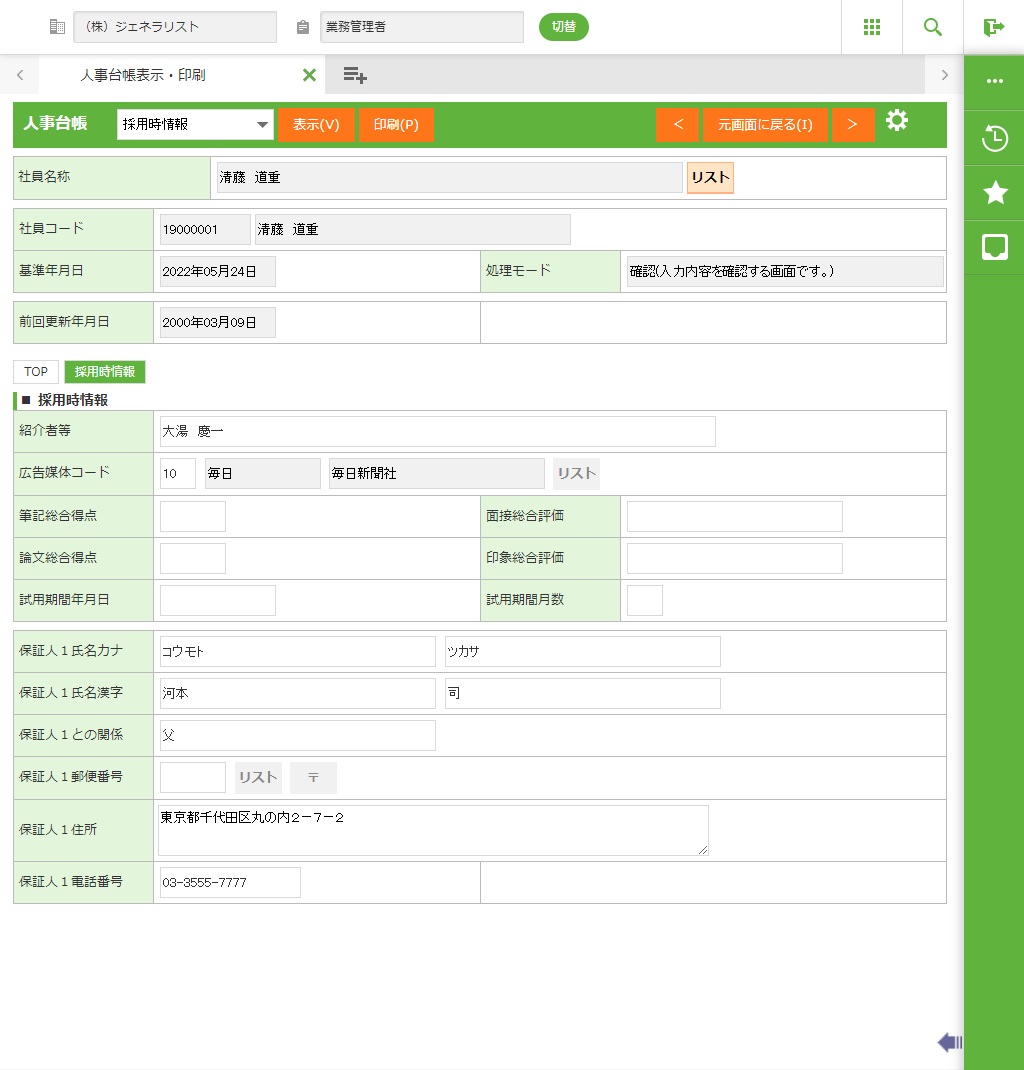Image resolution: width=1024 pixels, height=1070 pixels.
Task: Click the 社員コード field 19000001
Action: 205,229
